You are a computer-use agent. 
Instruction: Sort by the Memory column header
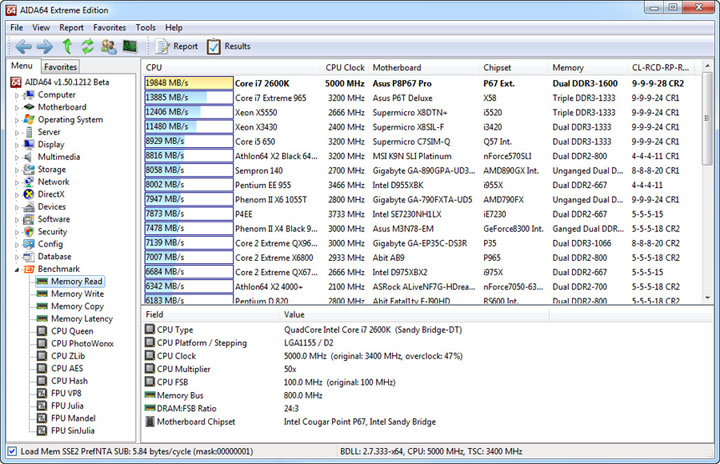click(587, 68)
